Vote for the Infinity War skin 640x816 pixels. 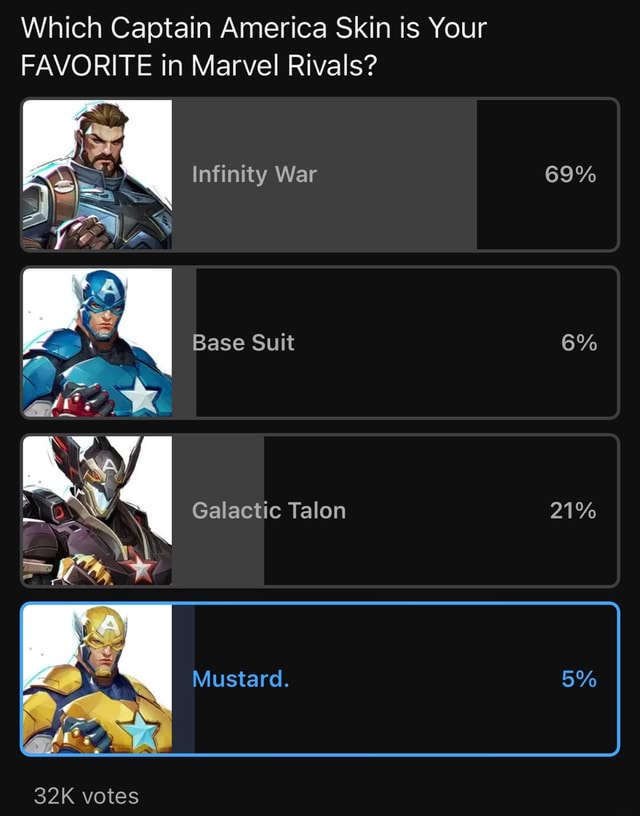pos(320,174)
